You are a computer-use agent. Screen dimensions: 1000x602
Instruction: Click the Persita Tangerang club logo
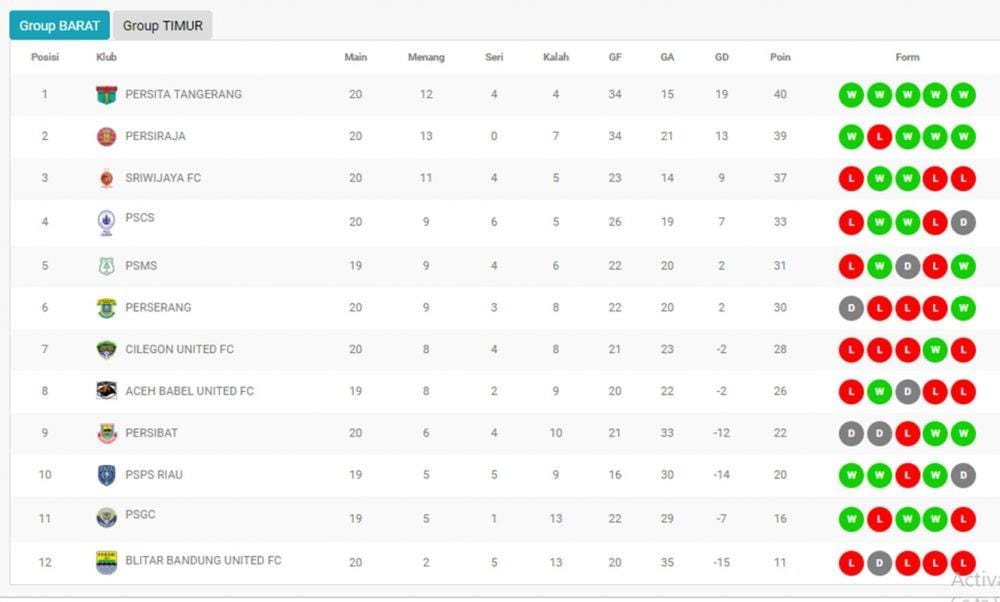tap(106, 95)
